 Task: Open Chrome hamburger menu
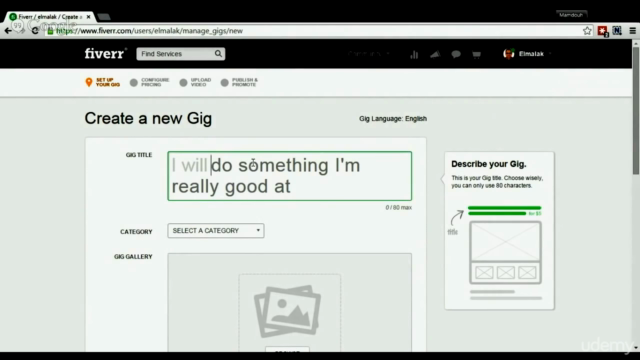click(x=633, y=31)
